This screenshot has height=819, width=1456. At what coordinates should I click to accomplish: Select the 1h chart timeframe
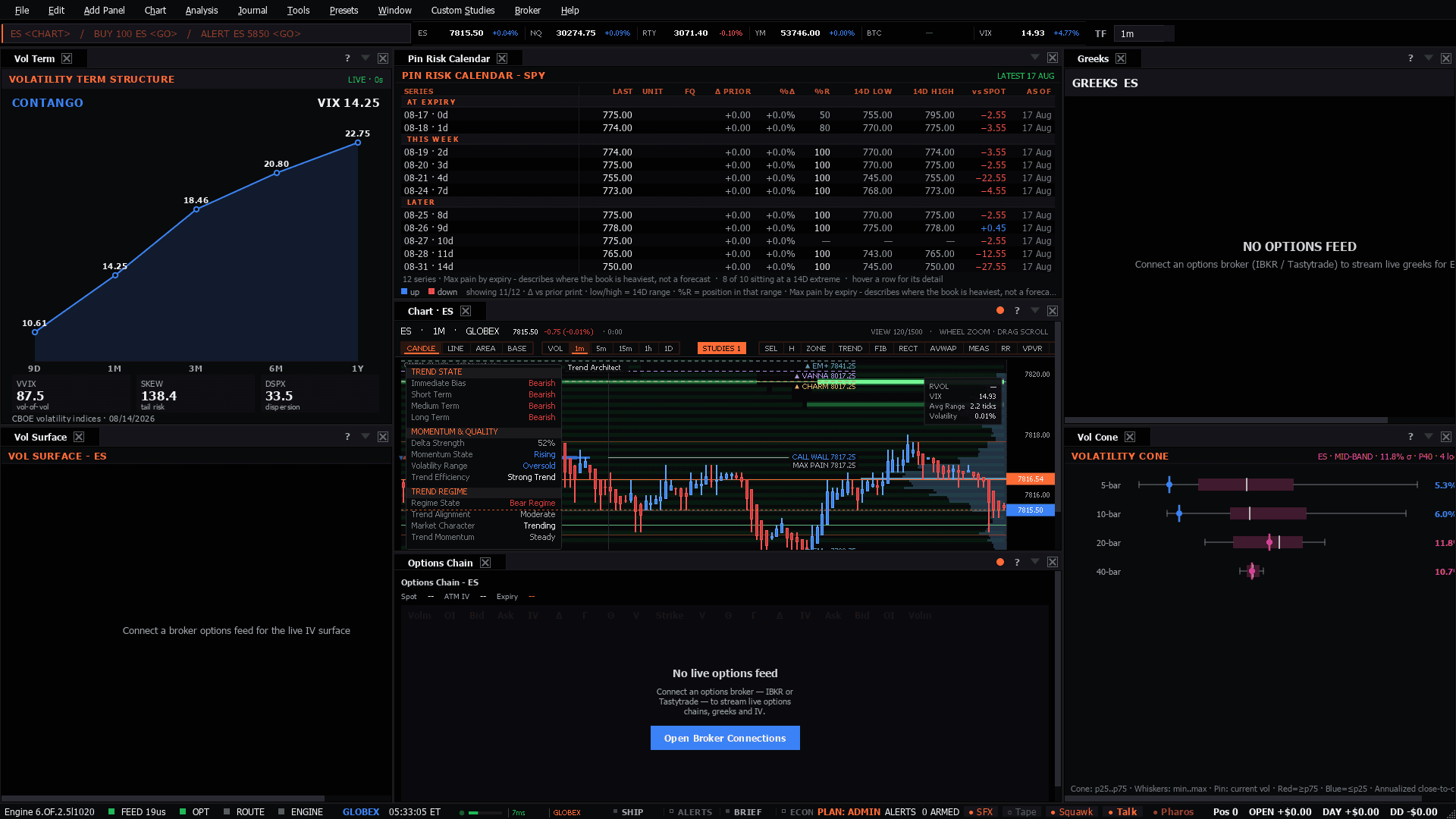pos(648,349)
